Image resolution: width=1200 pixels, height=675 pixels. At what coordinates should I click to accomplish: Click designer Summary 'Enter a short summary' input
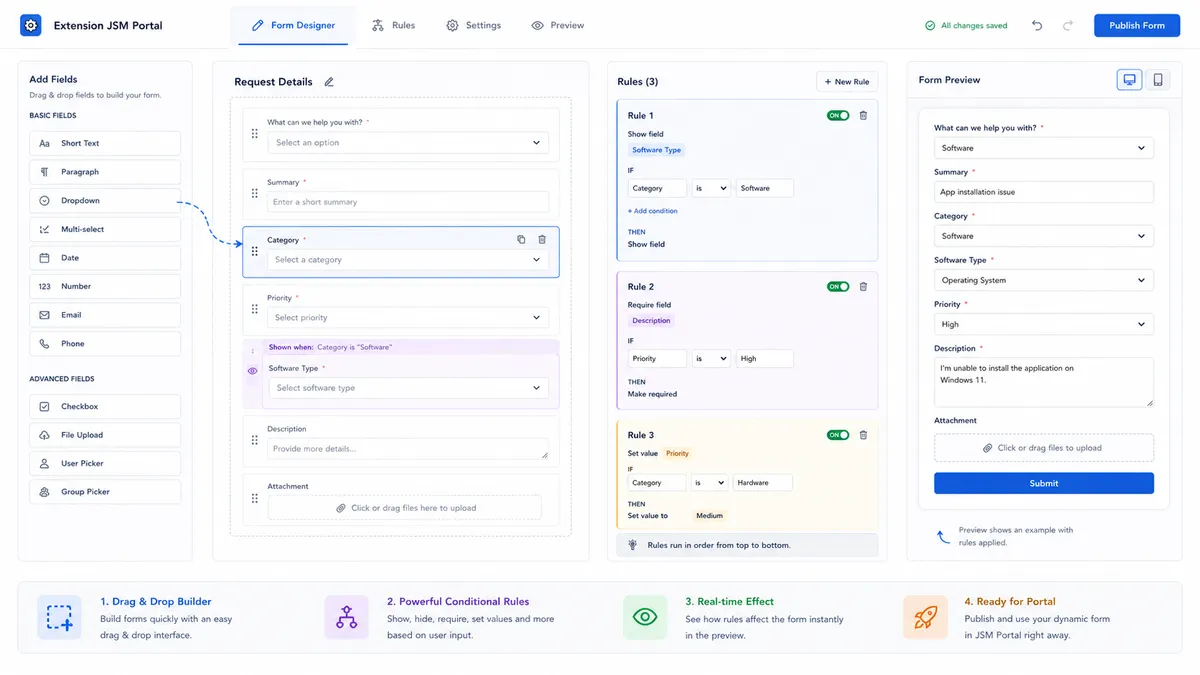408,202
